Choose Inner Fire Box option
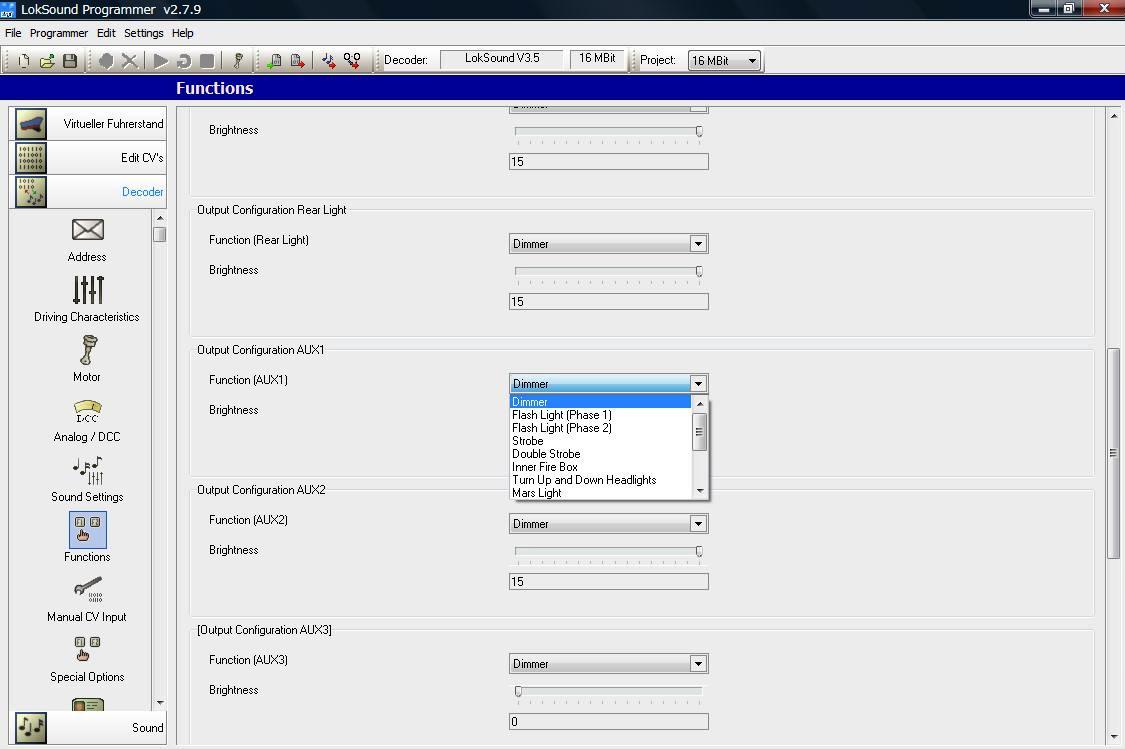 click(601, 467)
